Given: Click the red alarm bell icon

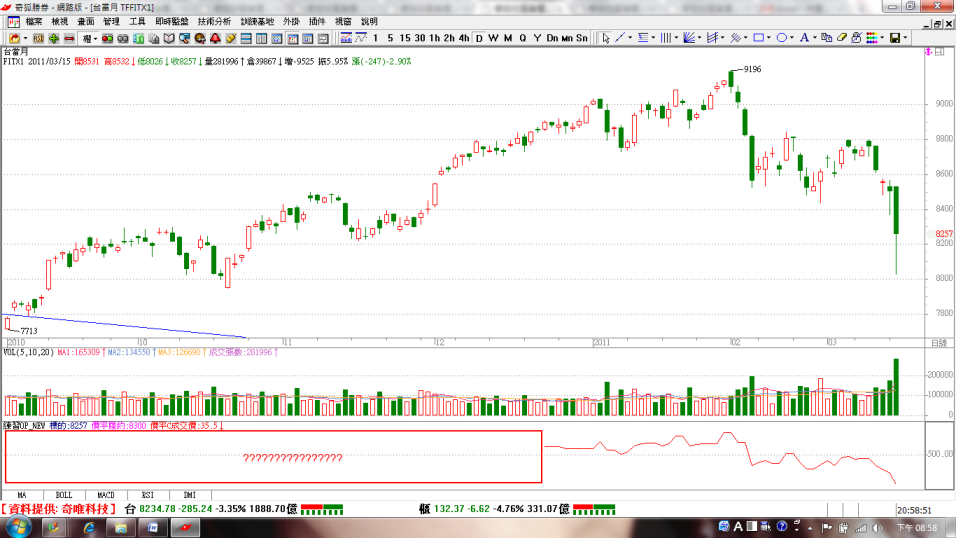Looking at the screenshot, I should (214, 38).
